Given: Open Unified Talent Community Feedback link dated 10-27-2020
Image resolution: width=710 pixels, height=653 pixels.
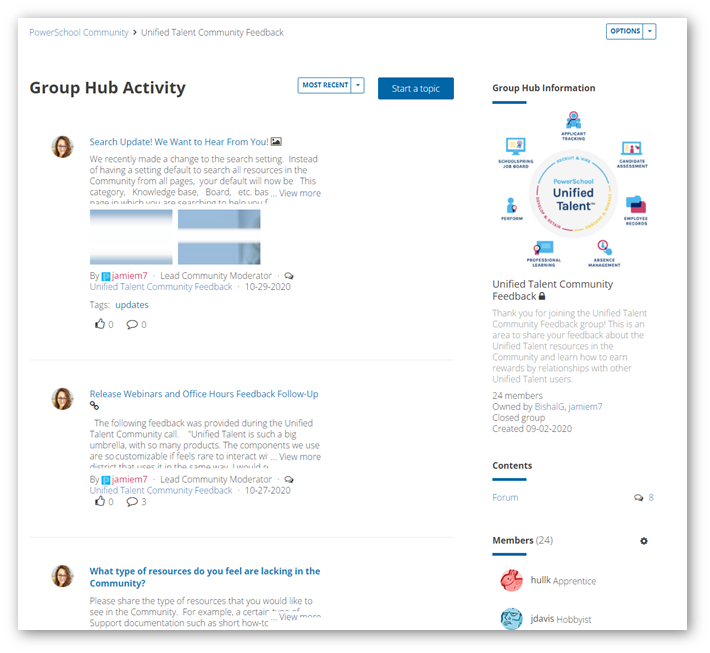Looking at the screenshot, I should [x=161, y=490].
